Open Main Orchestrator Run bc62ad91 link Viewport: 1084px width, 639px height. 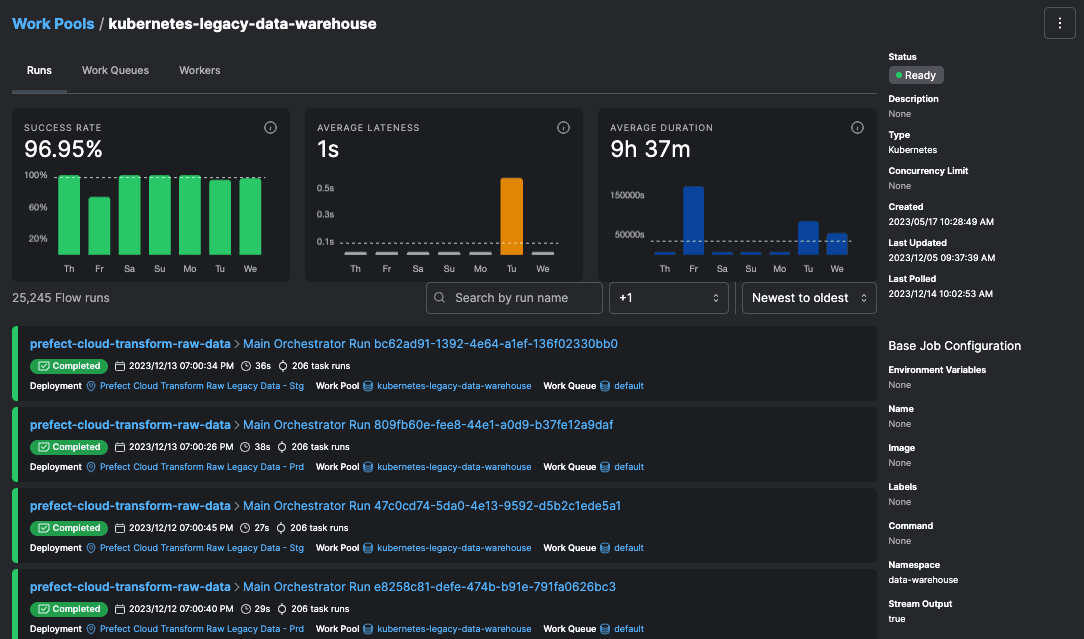pyautogui.click(x=430, y=344)
